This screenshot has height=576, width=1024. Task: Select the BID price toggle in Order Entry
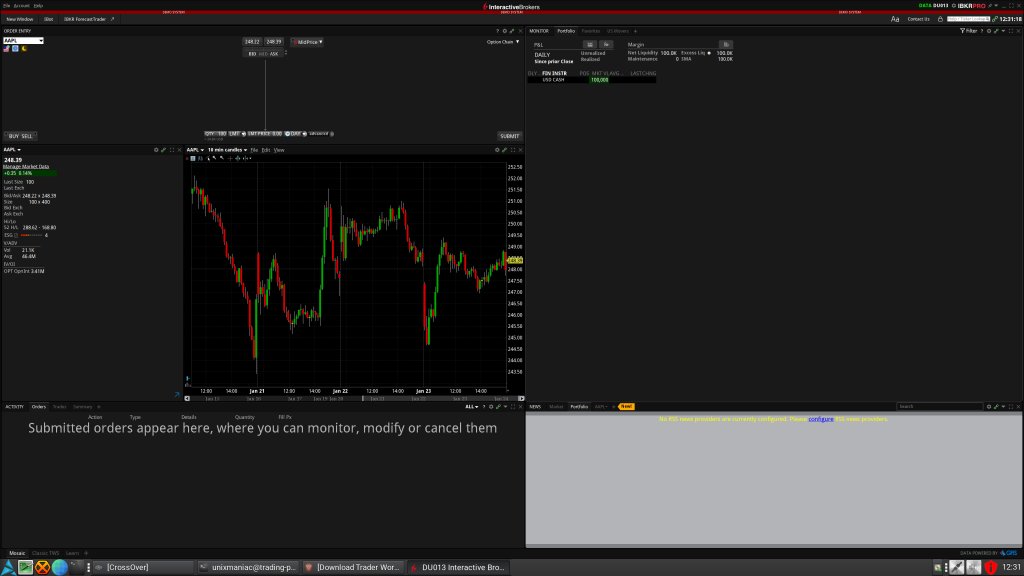pyautogui.click(x=252, y=53)
